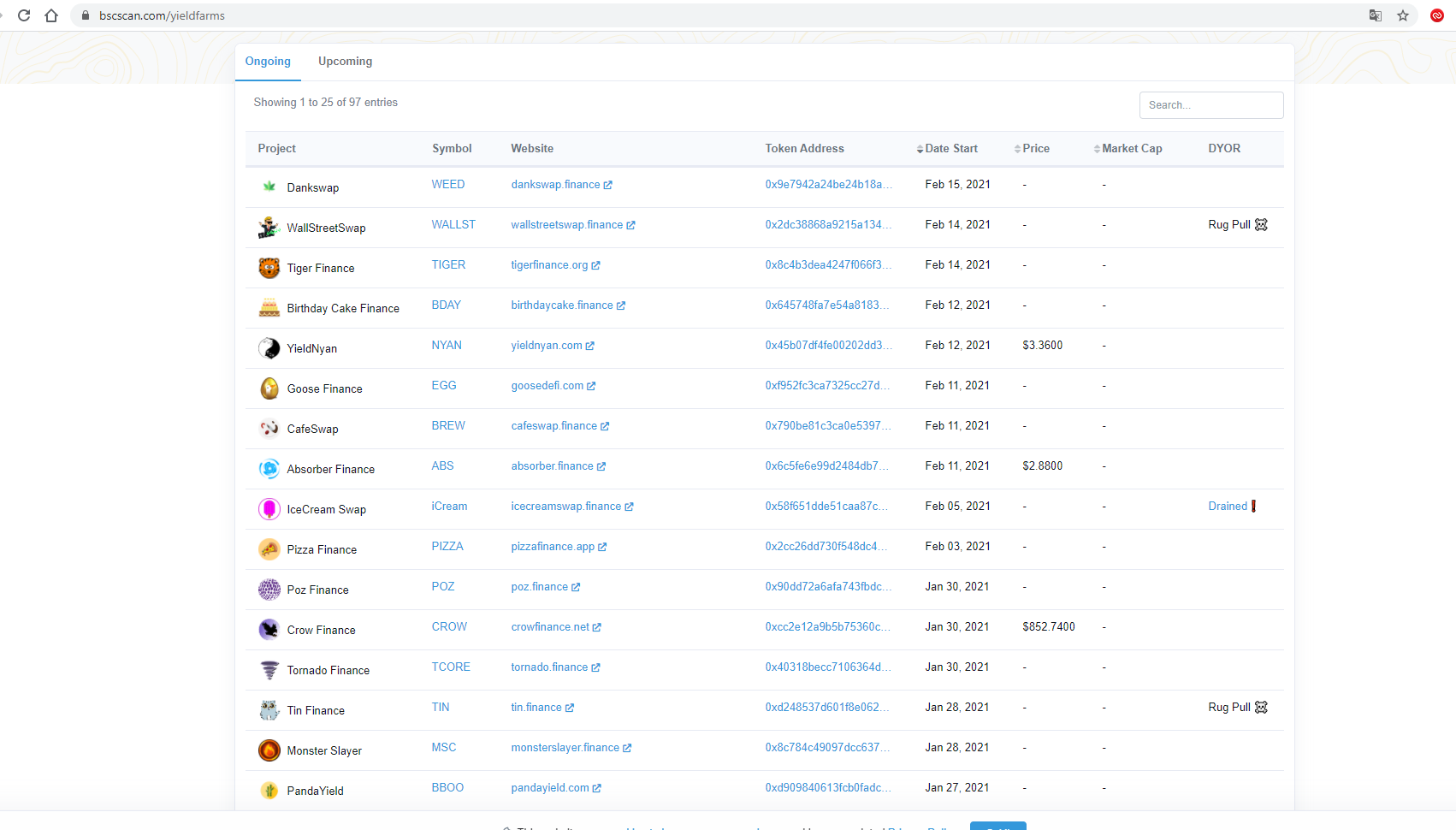Click the Poz Finance logo icon
1456x830 pixels.
(269, 590)
